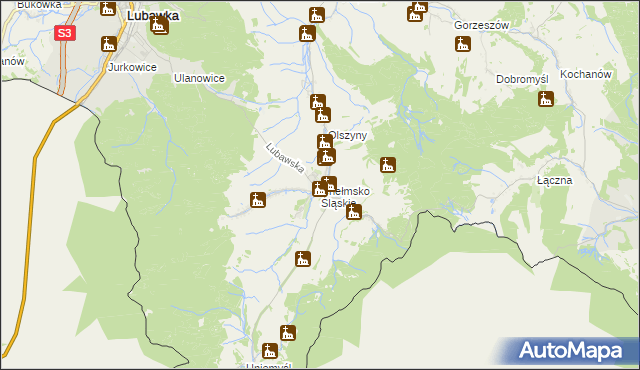640x370 pixels.
Task: Click the church icon below Dobromyśl label
Action: pos(546,99)
